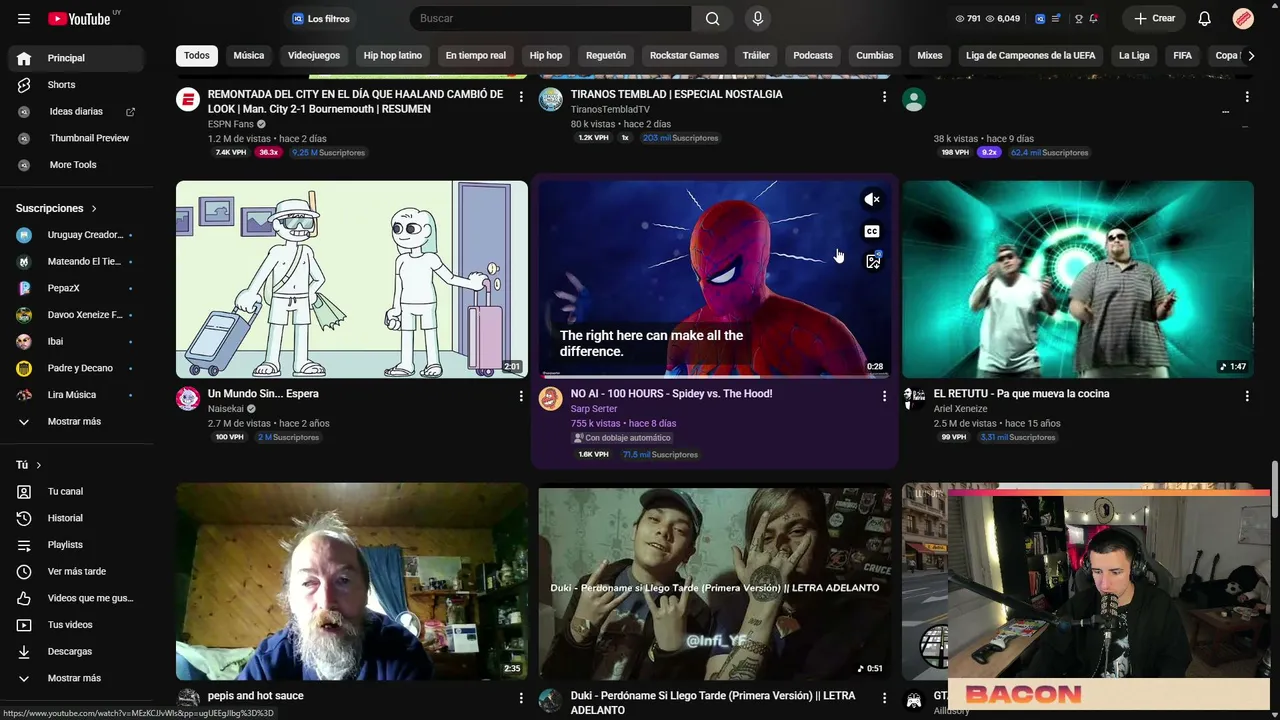This screenshot has height=720, width=1280.
Task: Open more options for TIRANOS TEMBLAD video
Action: (x=884, y=97)
